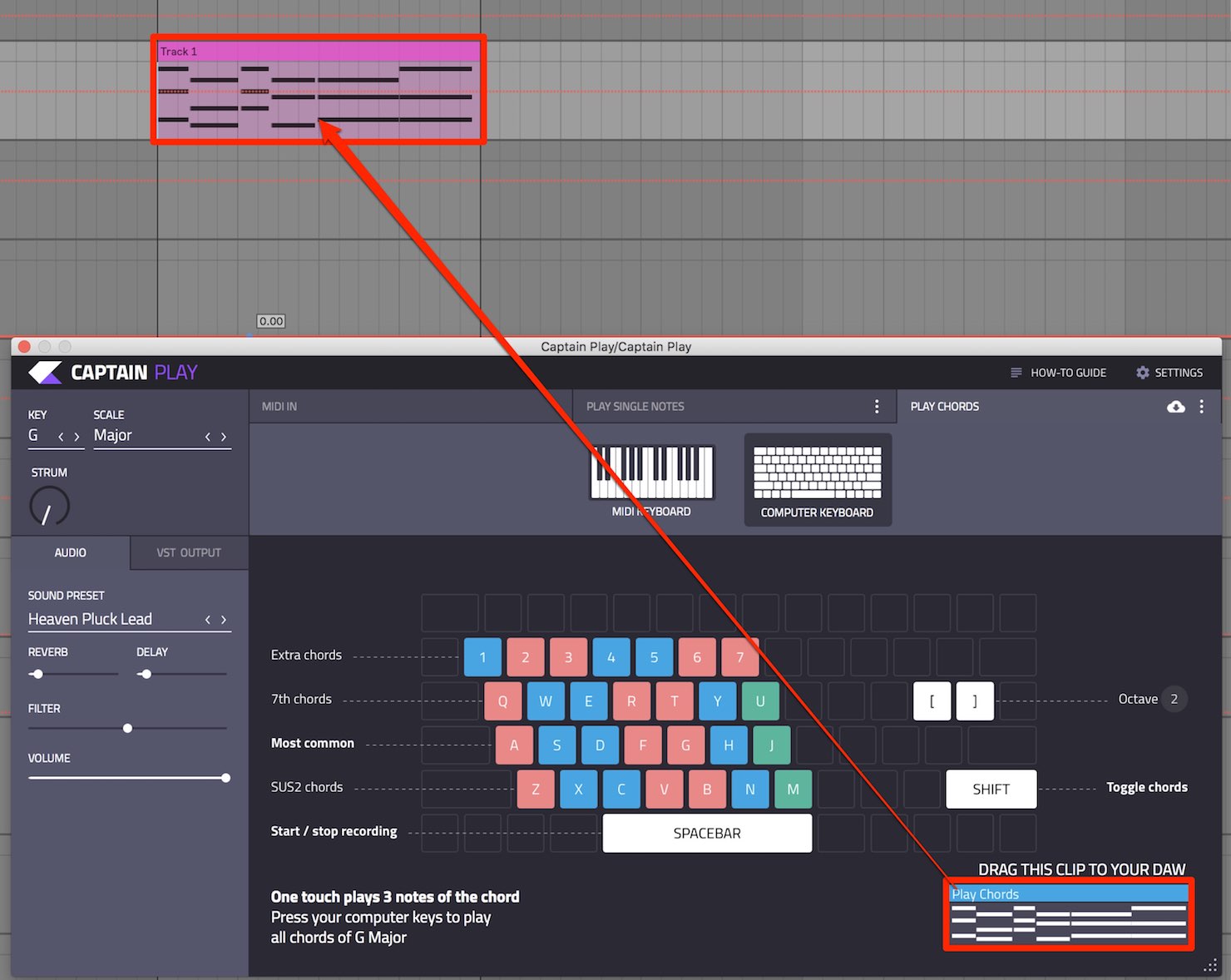Click the SUS2 chord key M
This screenshot has width=1231, height=980.
click(793, 789)
